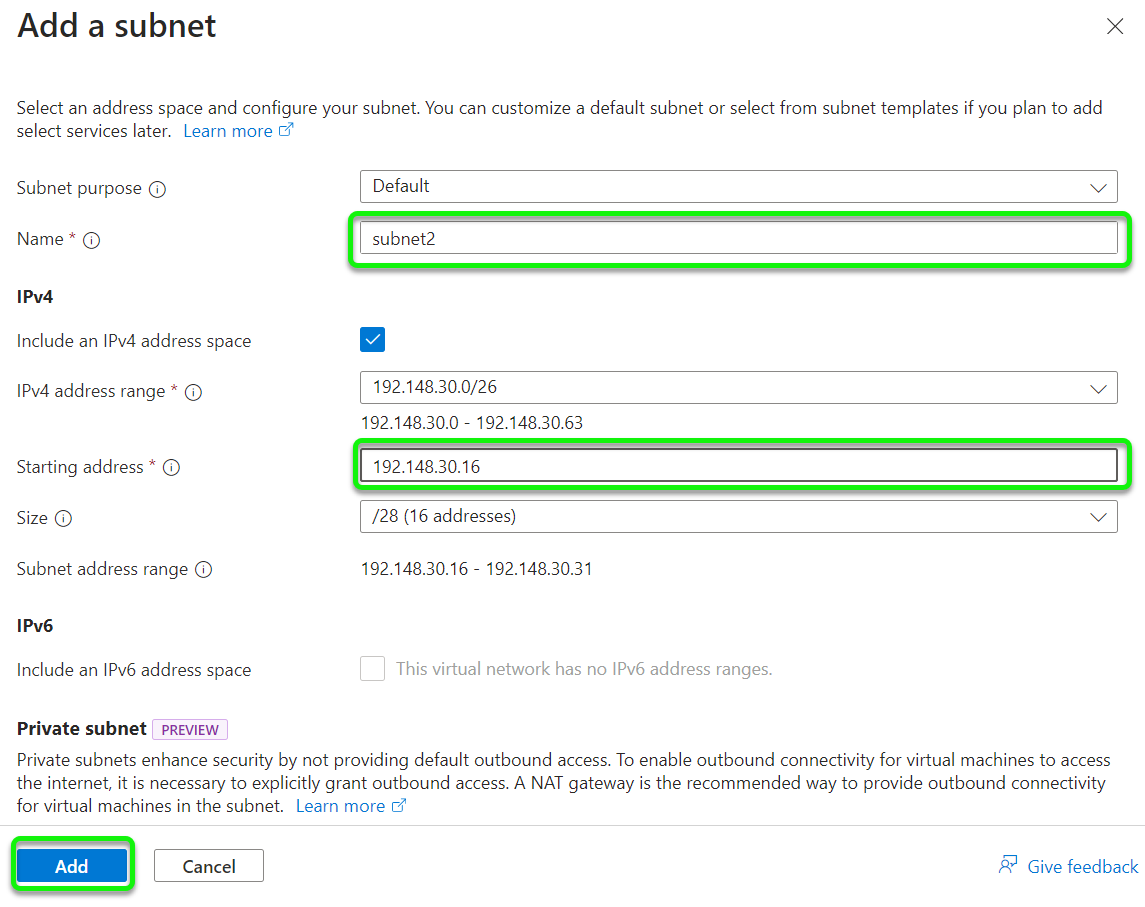
Task: Open the top Learn more link
Action: click(x=226, y=130)
